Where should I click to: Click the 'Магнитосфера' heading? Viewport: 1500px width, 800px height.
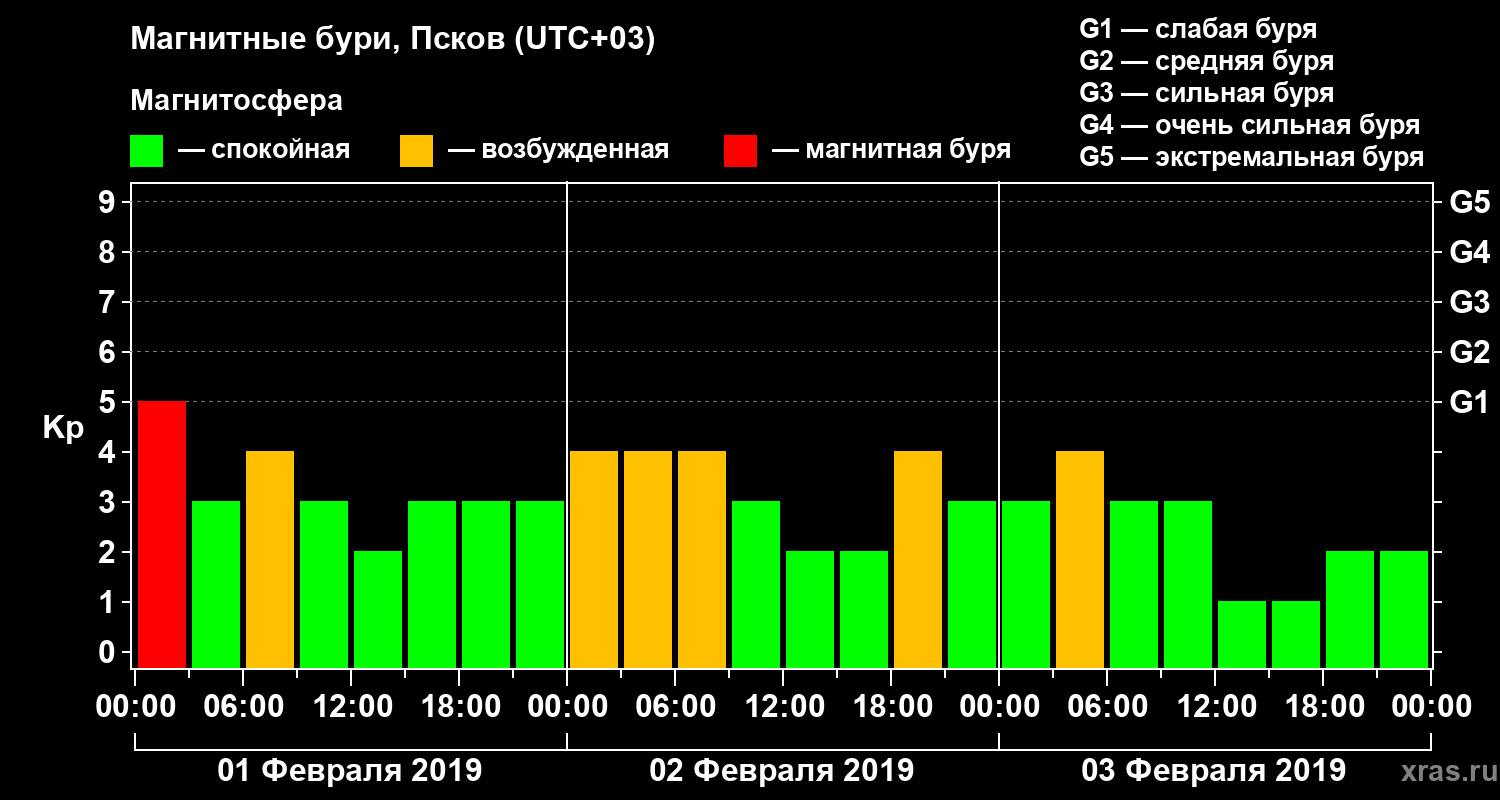tap(237, 102)
